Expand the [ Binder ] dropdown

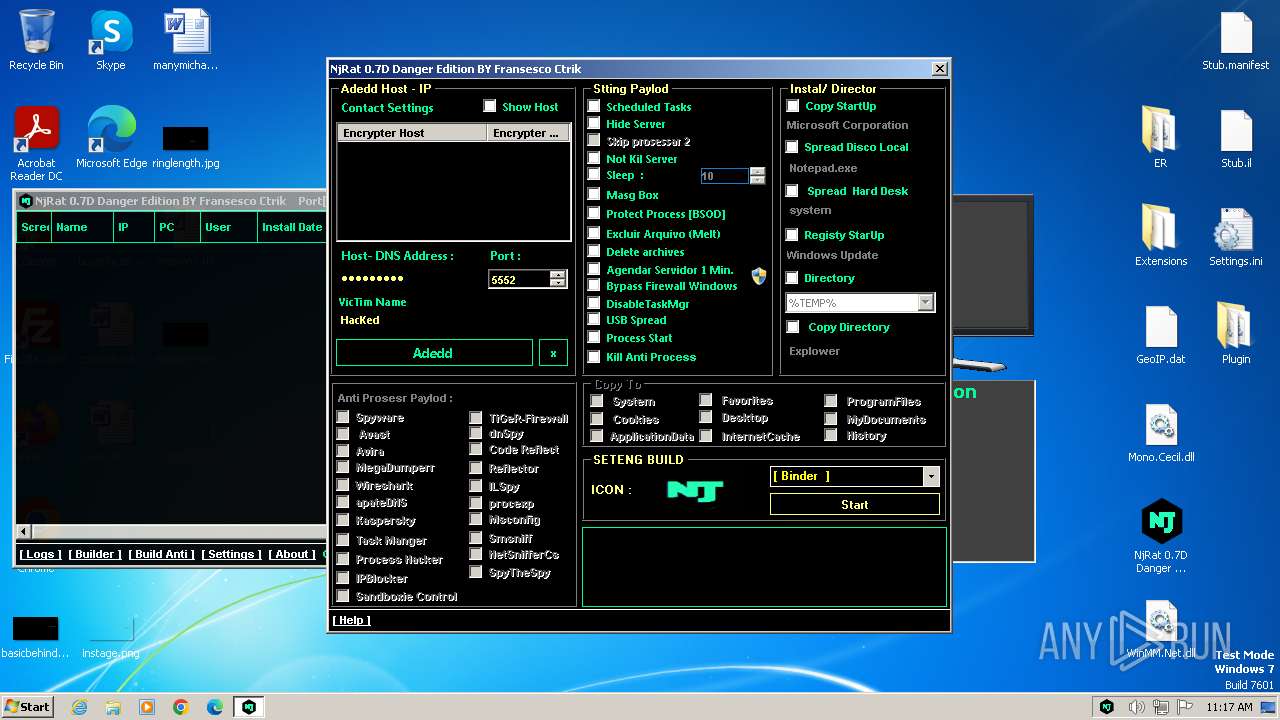point(931,477)
